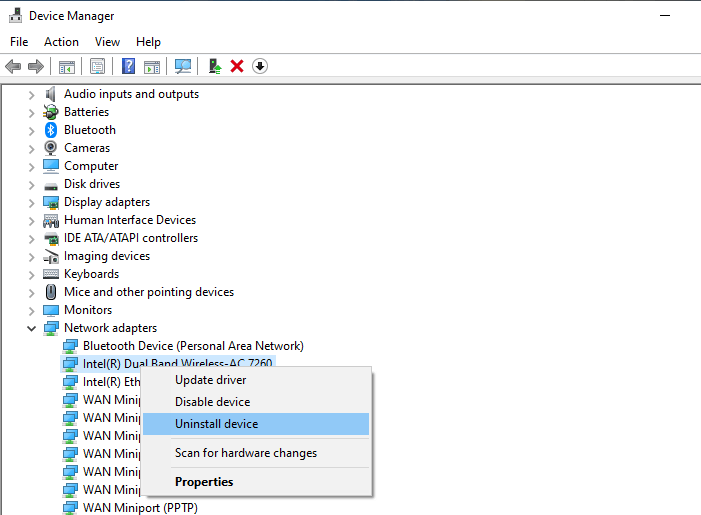
Task: Click the Disable device down-arrow icon
Action: pos(260,66)
